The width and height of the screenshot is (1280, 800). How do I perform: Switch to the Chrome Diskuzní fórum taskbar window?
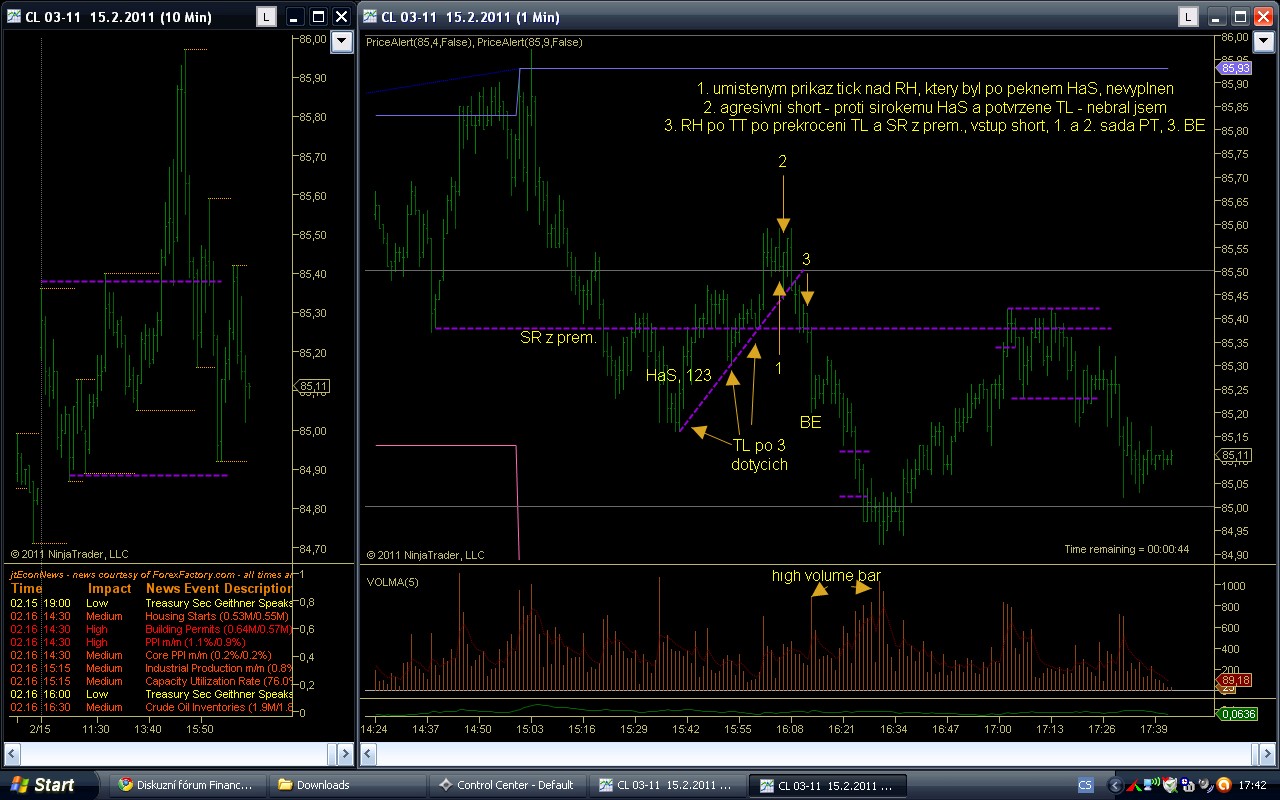click(x=188, y=785)
